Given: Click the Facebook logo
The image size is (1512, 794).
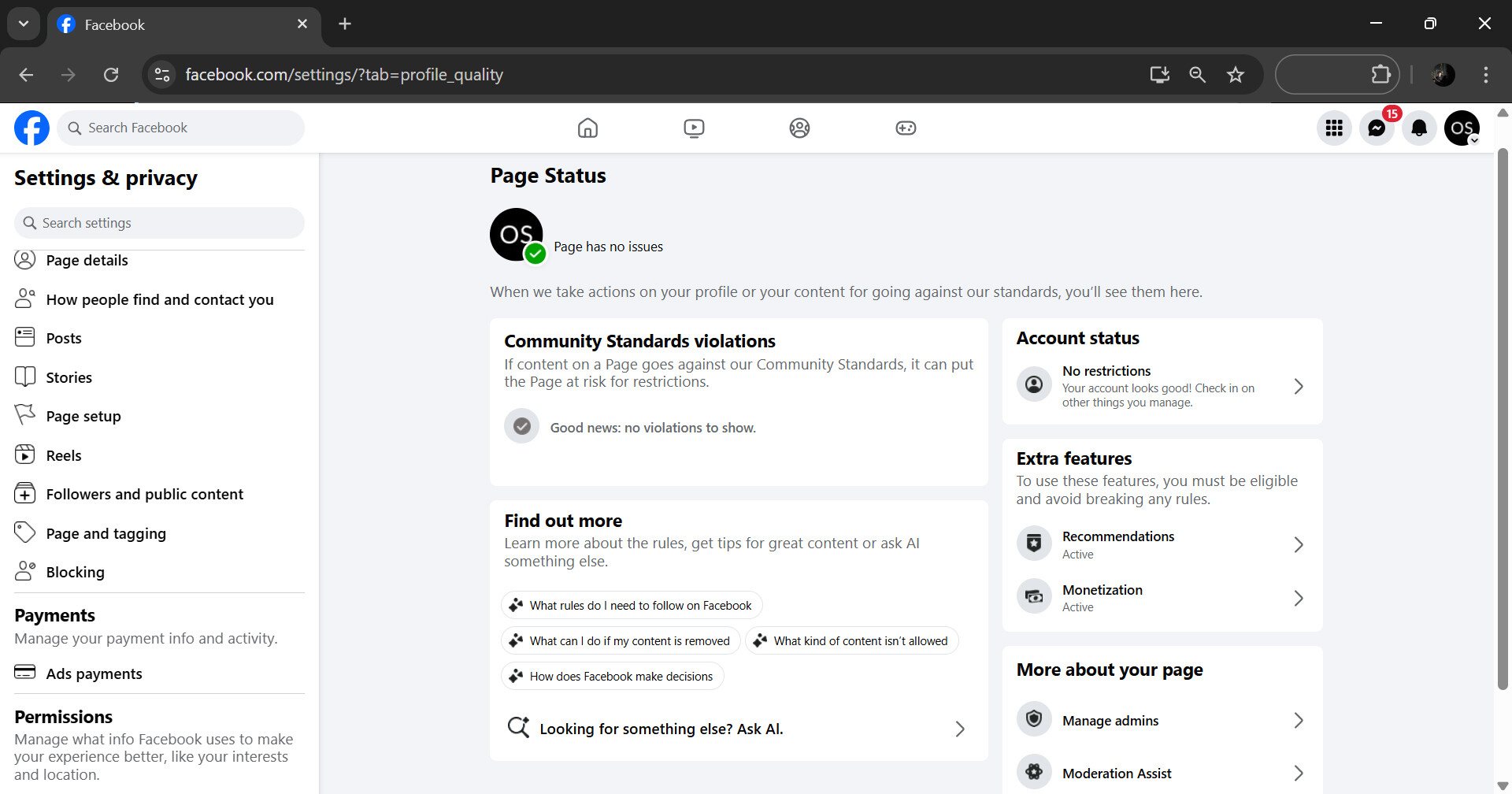Looking at the screenshot, I should point(31,128).
